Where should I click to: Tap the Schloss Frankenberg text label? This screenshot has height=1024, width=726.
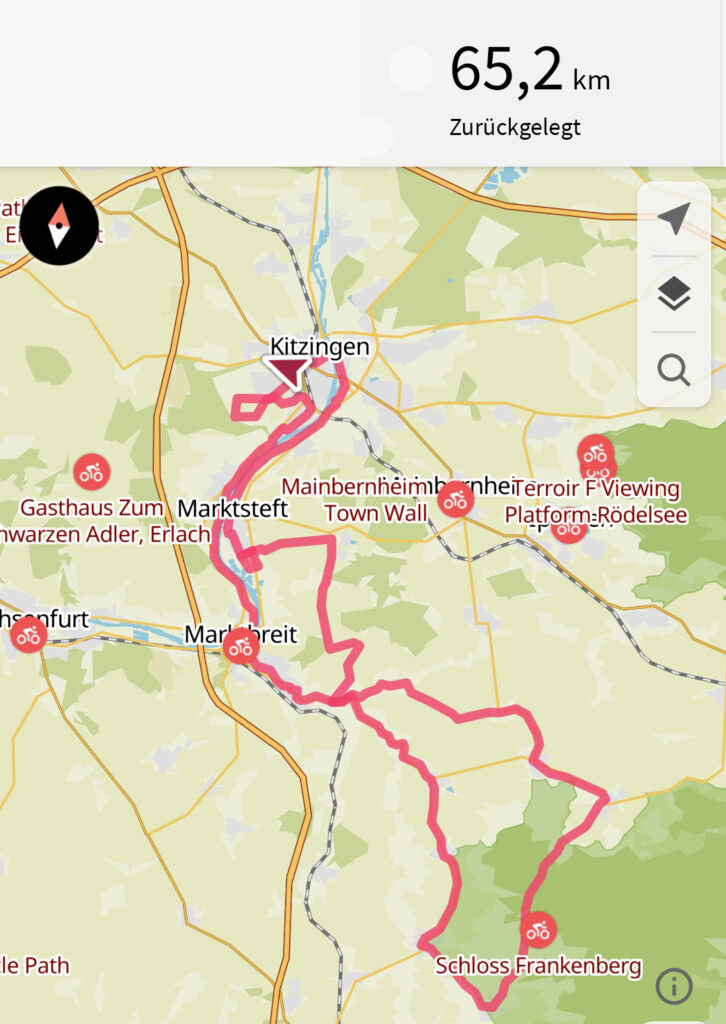click(538, 965)
